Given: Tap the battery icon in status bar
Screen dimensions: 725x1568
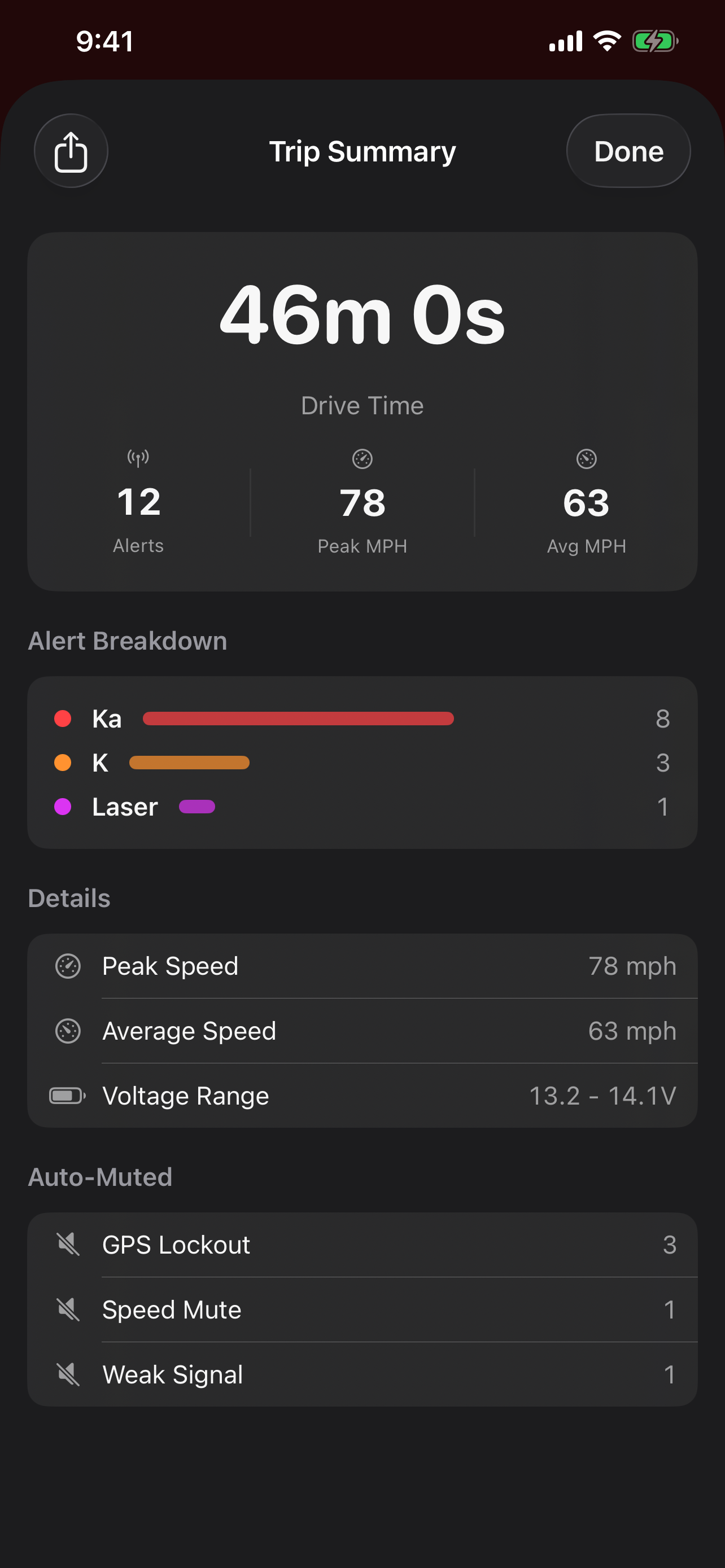Looking at the screenshot, I should 654,41.
